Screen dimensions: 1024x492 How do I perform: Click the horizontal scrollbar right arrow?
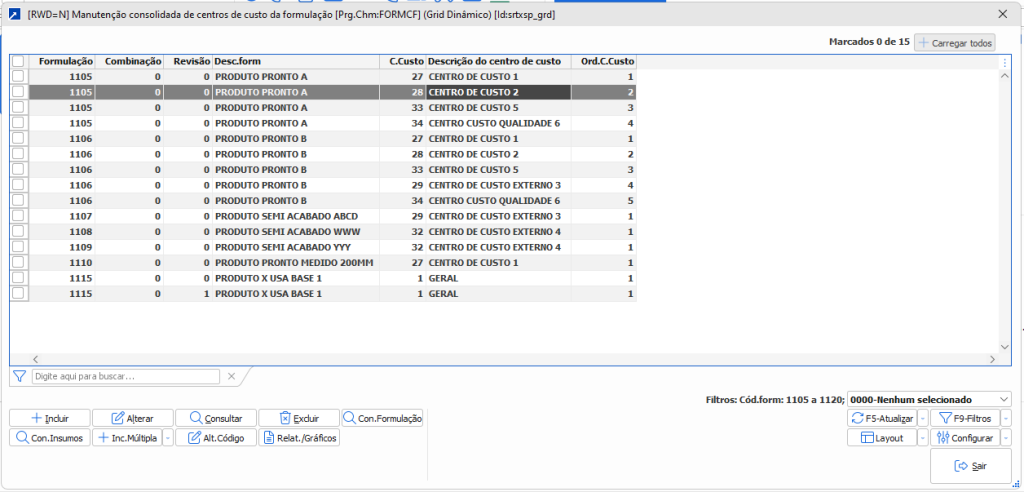point(992,359)
